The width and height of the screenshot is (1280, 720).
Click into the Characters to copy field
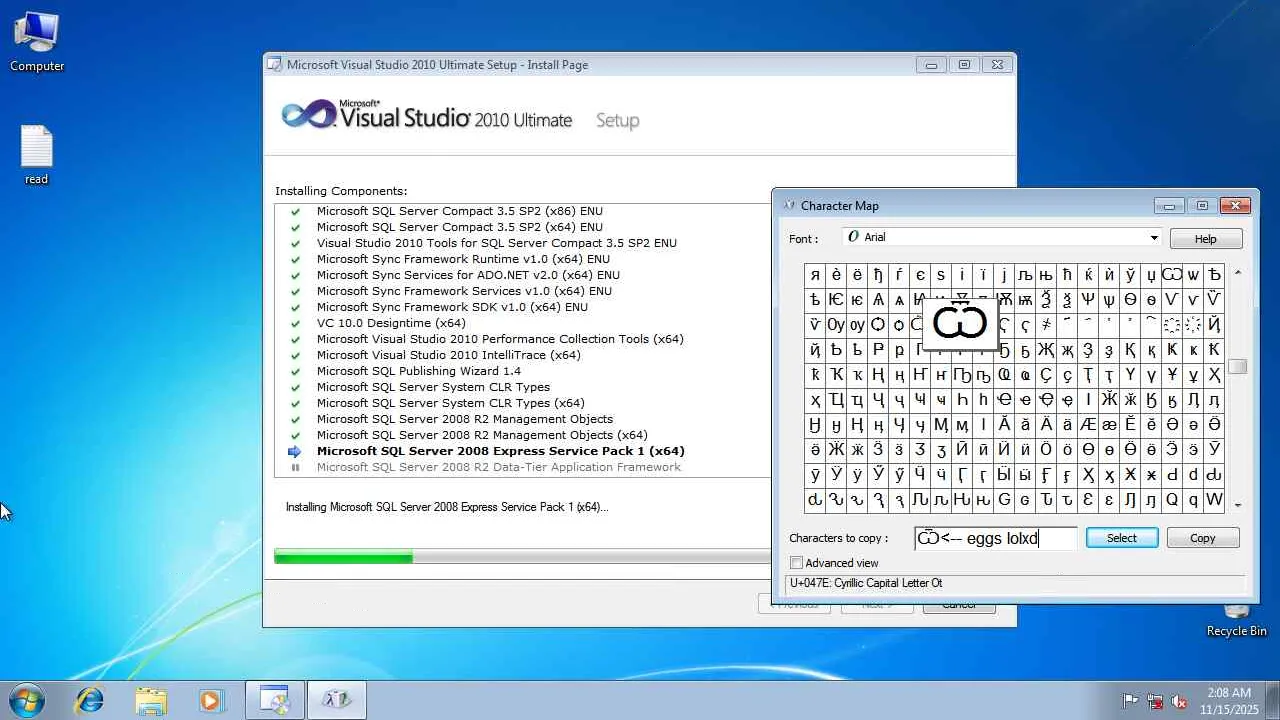(996, 538)
